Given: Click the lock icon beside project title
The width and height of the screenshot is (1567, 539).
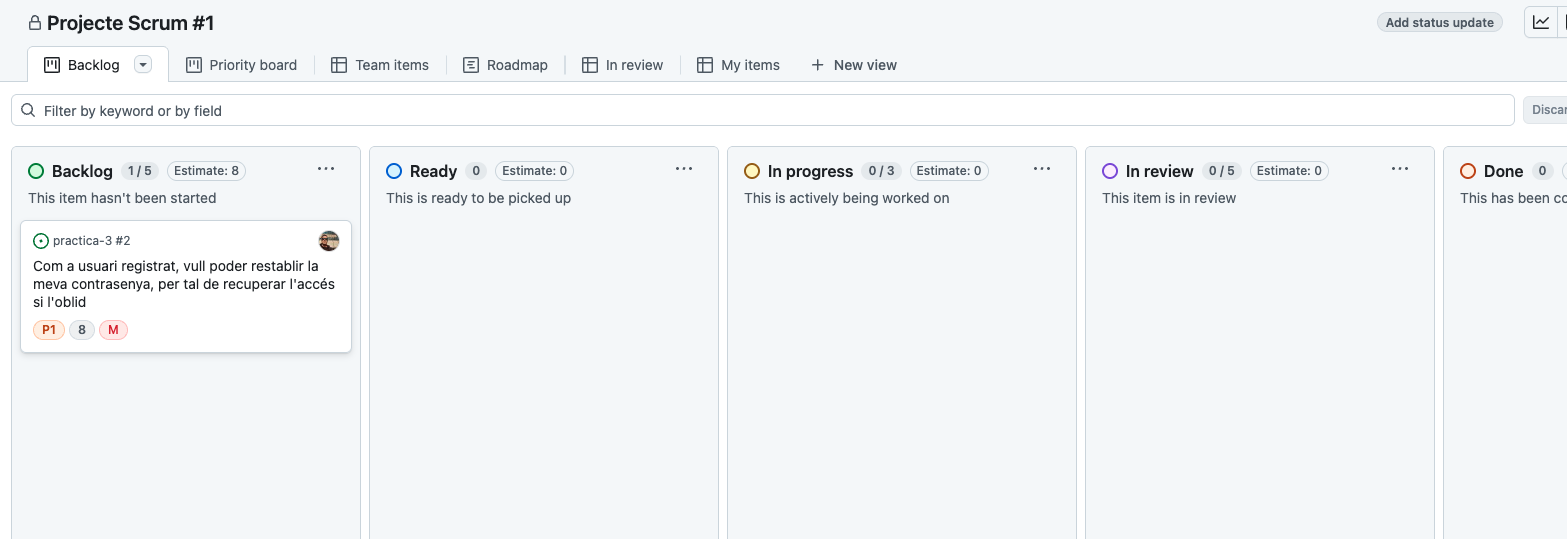Looking at the screenshot, I should 35,23.
